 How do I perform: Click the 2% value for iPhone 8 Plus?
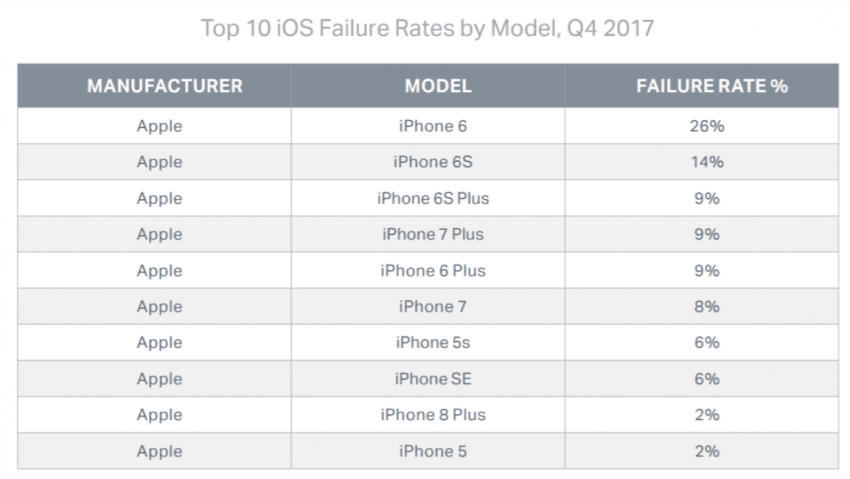[707, 415]
